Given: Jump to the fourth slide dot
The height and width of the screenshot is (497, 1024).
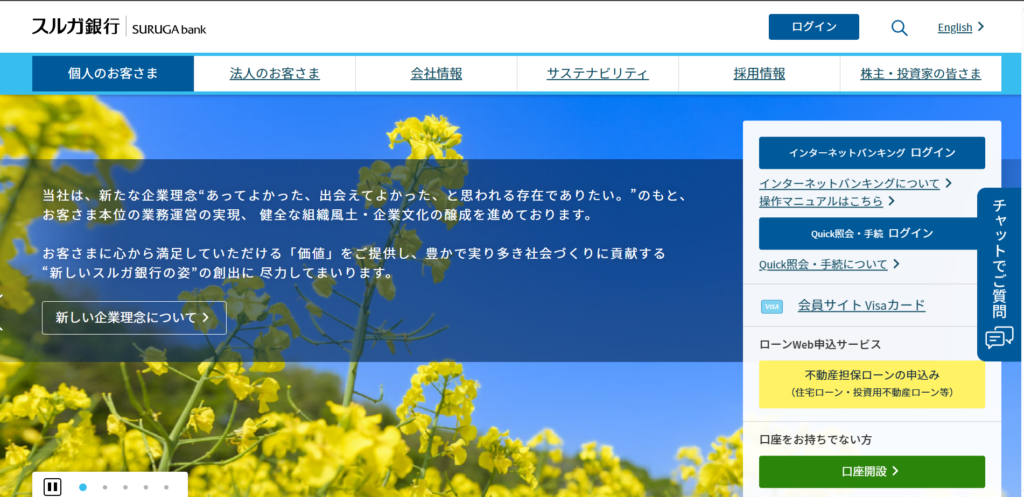Looking at the screenshot, I should (146, 487).
